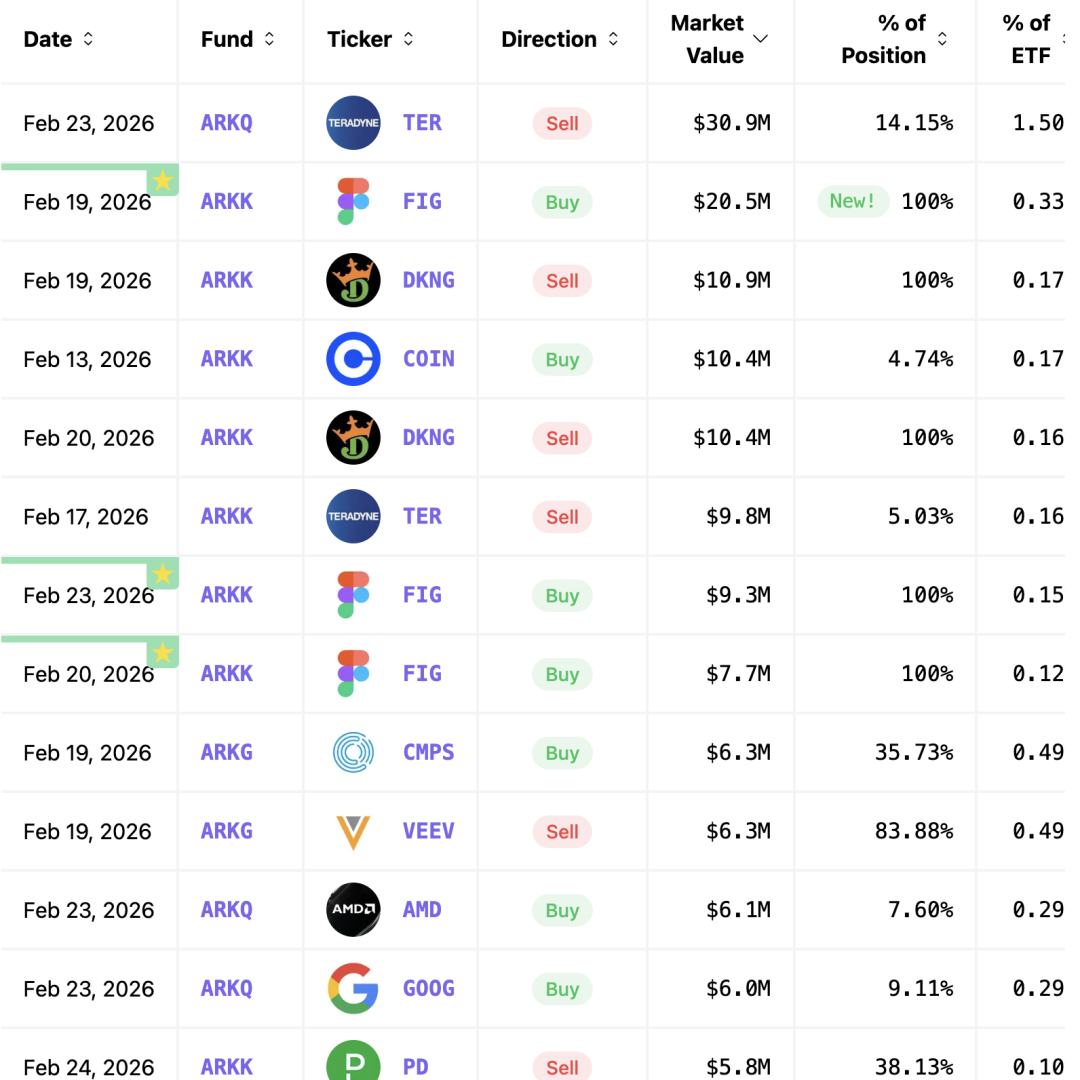Click the Google logo icon

coord(353,989)
